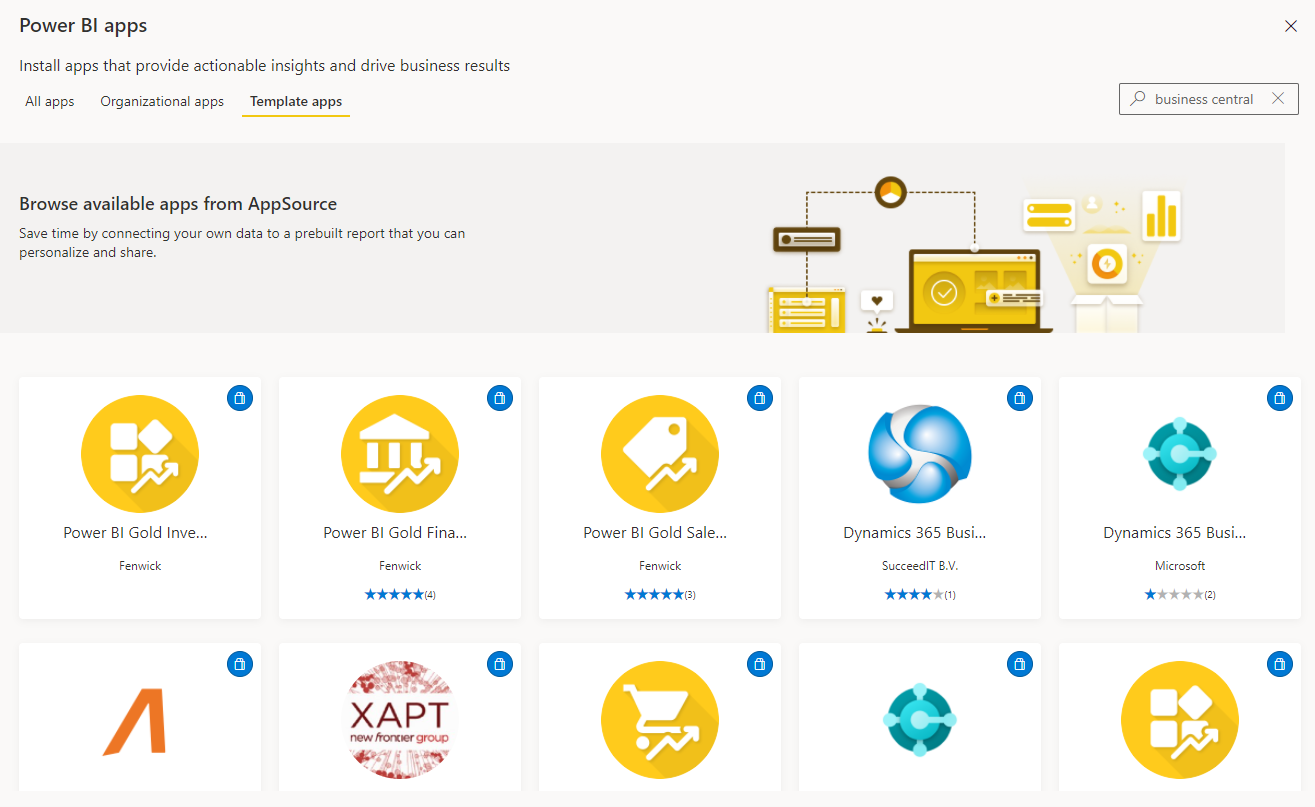Open the SucceedIT blue sphere app logo
The width and height of the screenshot is (1315, 807).
tap(920, 454)
